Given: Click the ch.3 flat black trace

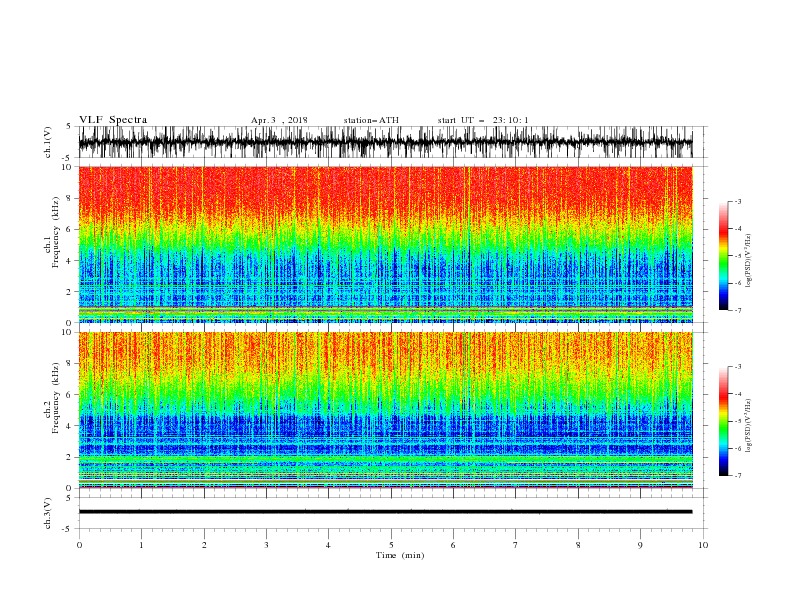Looking at the screenshot, I should [386, 512].
